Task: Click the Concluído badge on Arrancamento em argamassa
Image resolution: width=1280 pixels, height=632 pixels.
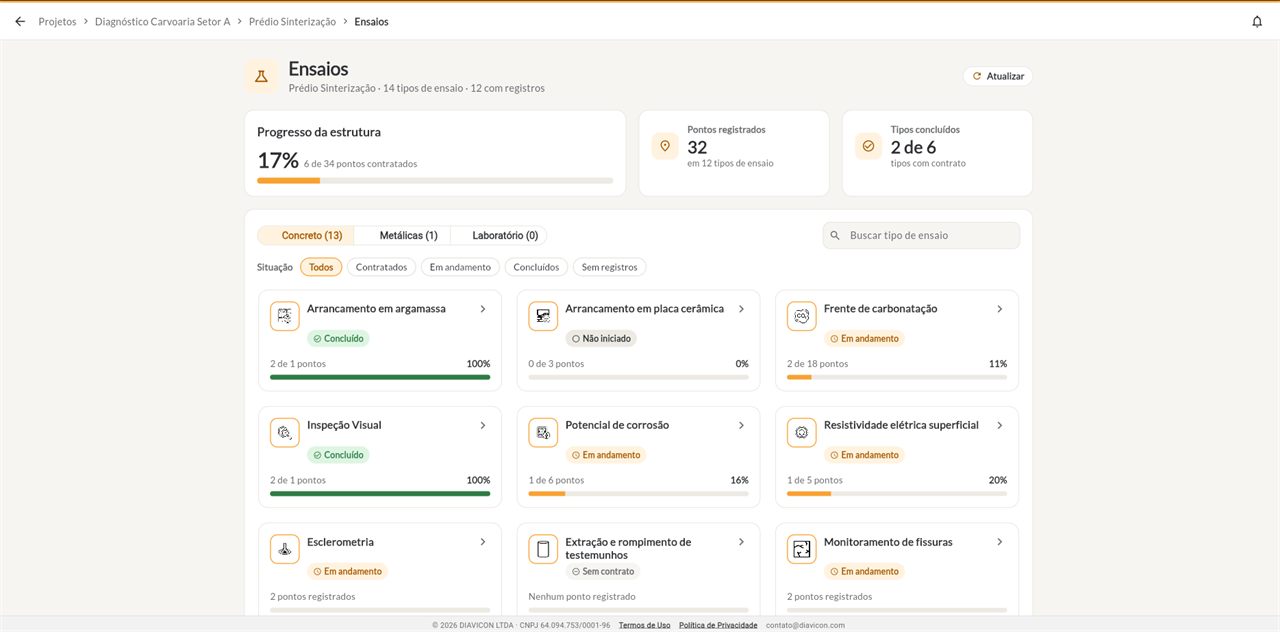Action: pos(338,339)
